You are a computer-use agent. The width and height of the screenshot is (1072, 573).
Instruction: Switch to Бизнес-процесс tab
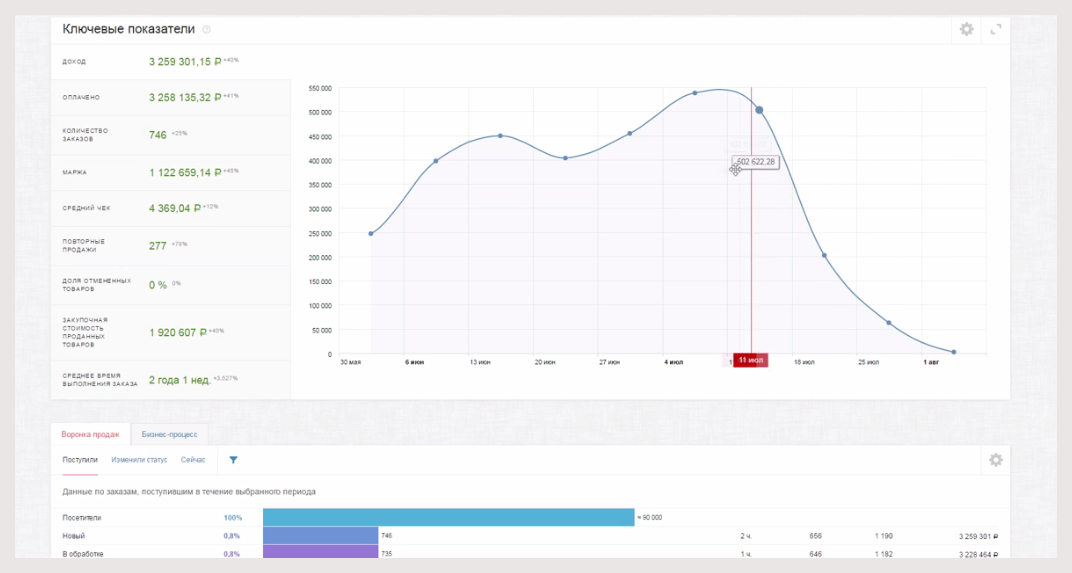(x=169, y=435)
